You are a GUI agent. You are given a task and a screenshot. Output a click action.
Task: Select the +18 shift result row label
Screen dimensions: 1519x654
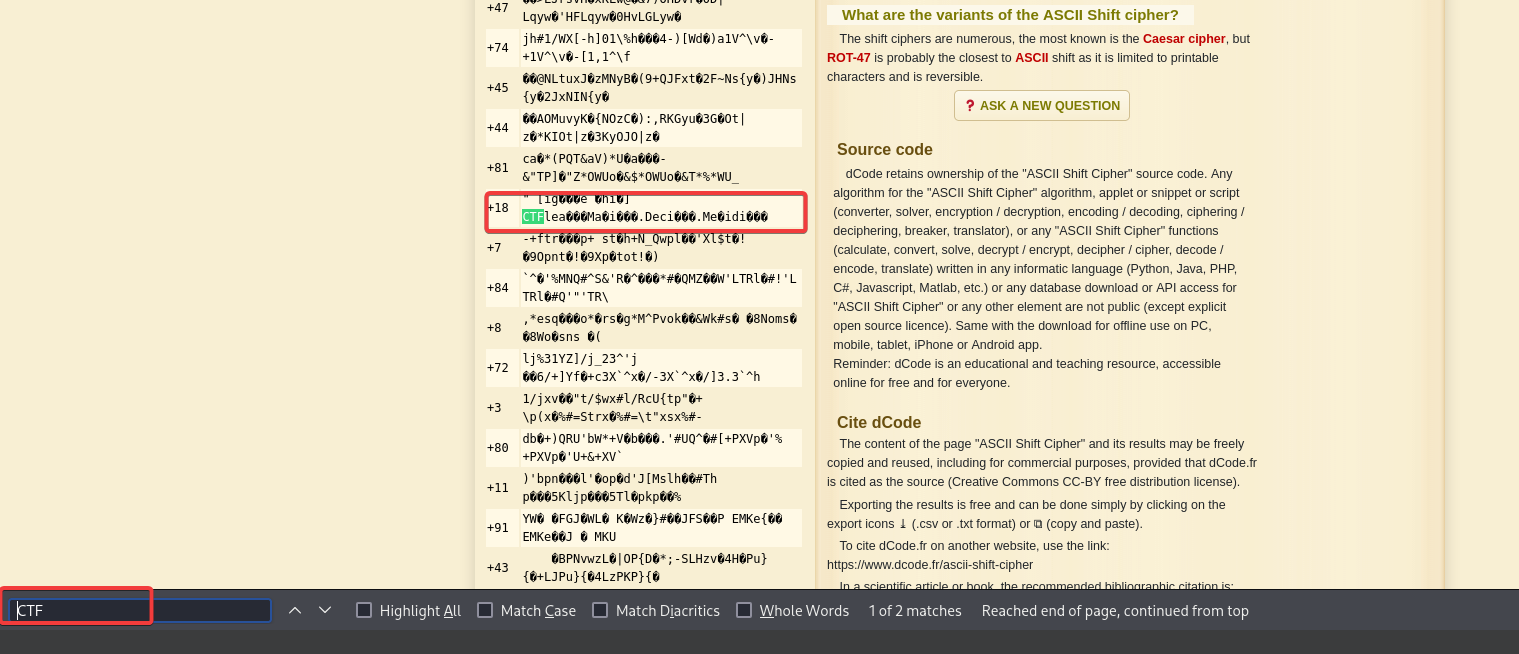[x=498, y=208]
